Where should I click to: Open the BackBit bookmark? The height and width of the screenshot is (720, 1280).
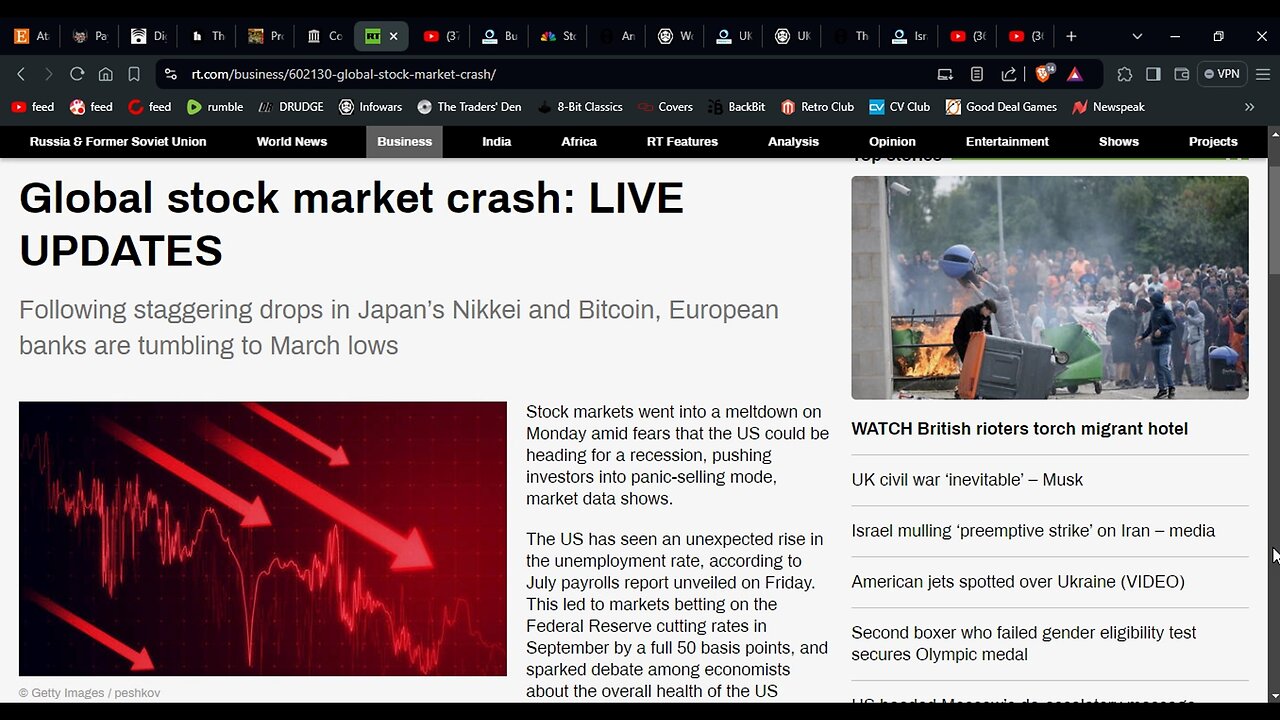[x=737, y=107]
